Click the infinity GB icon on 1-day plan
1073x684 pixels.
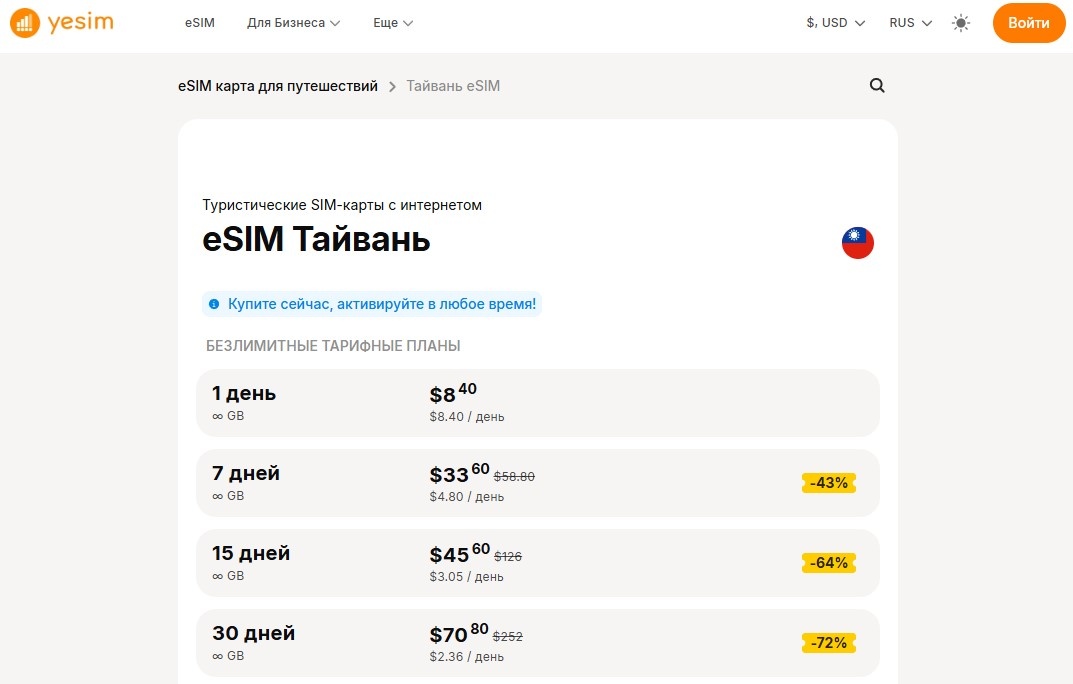click(x=220, y=416)
